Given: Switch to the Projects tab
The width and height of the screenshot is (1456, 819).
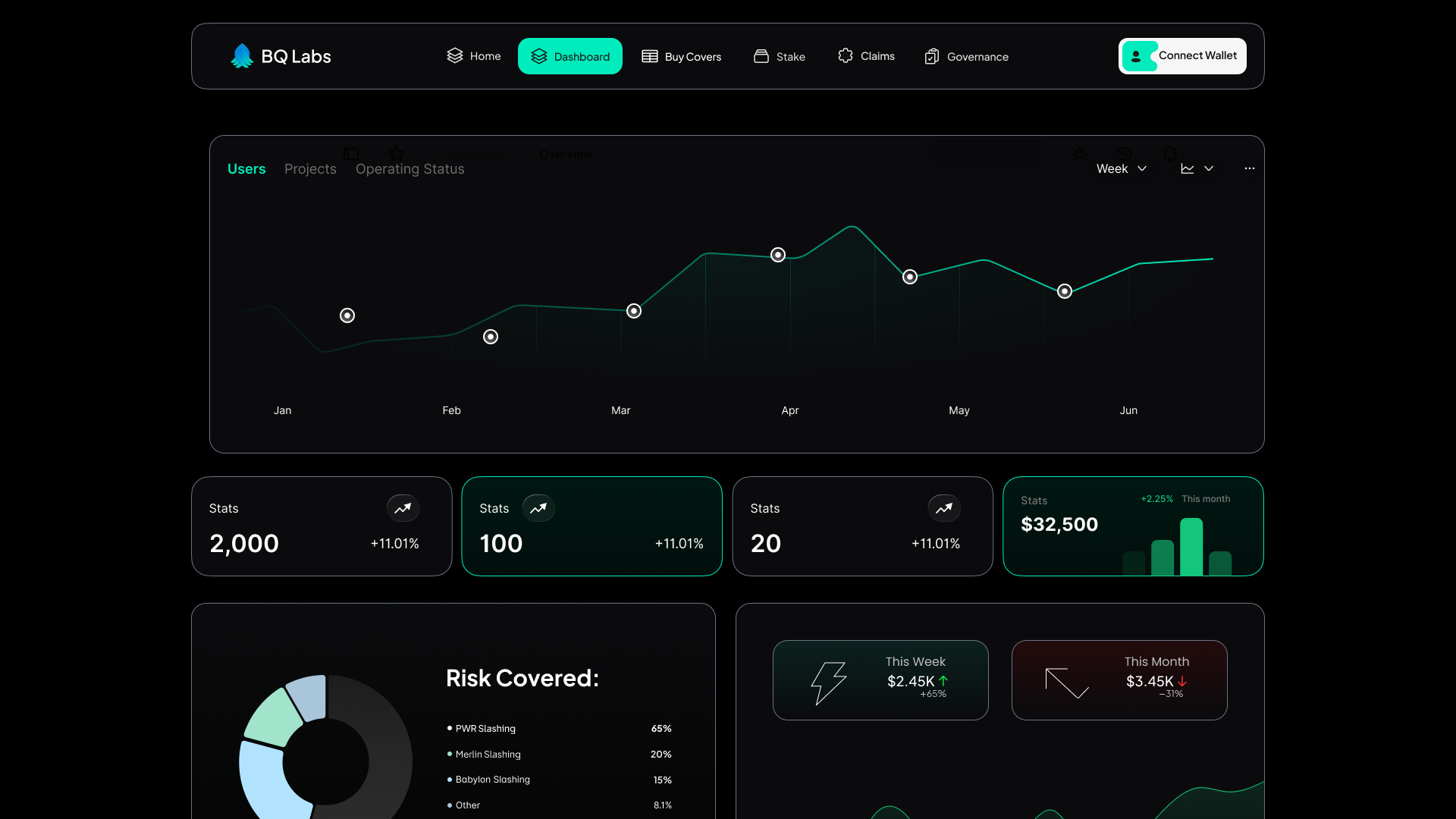Looking at the screenshot, I should click(x=310, y=169).
